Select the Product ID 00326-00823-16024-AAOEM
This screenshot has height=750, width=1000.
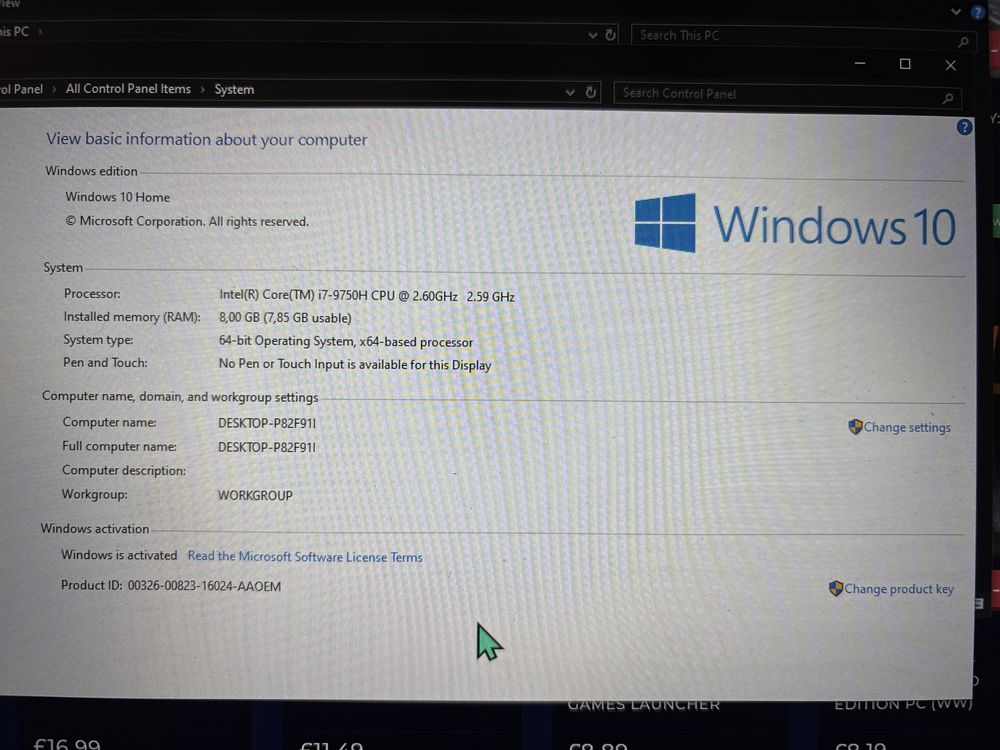point(170,585)
